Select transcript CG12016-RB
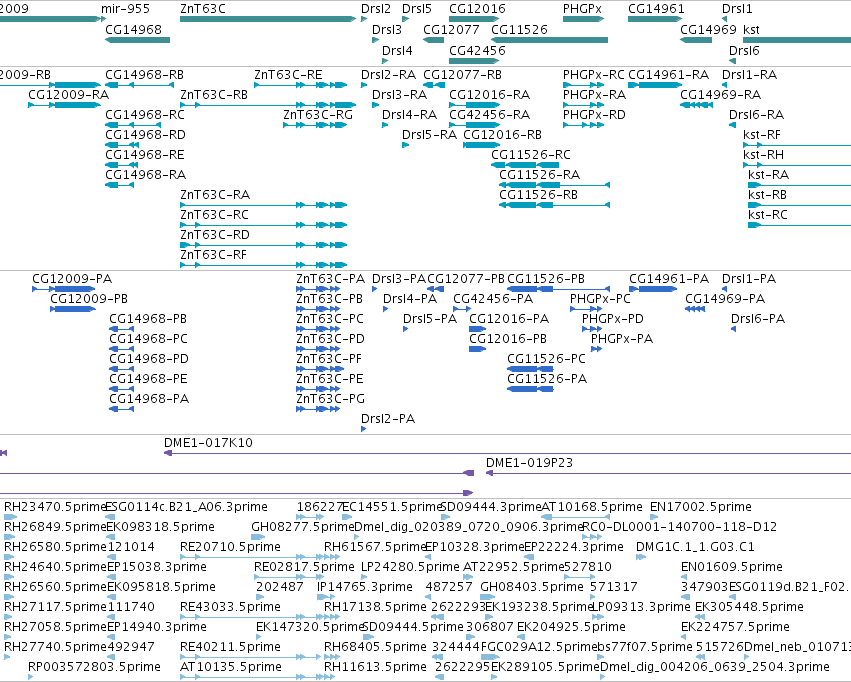This screenshot has height=682, width=851. click(x=481, y=145)
